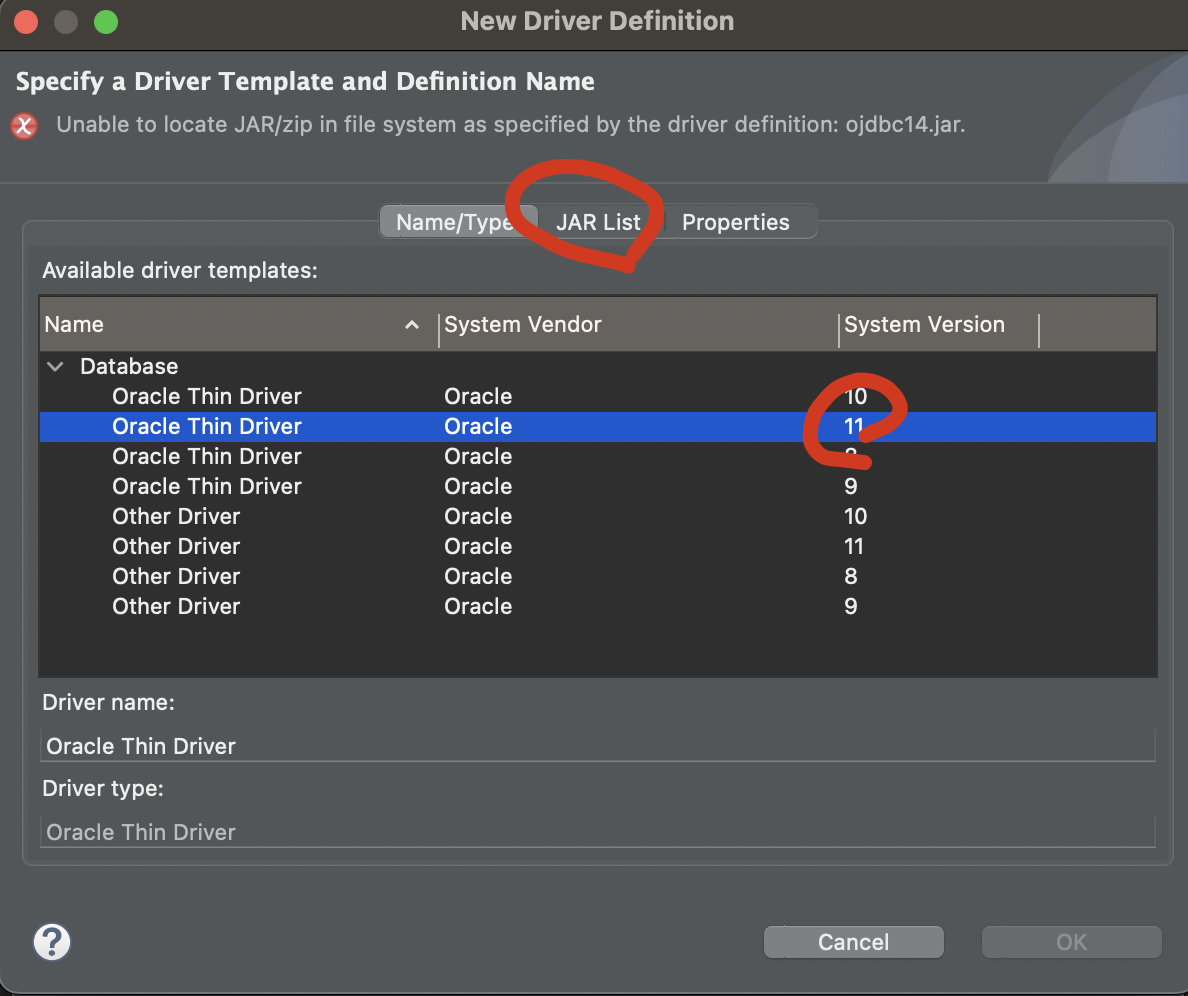Click the 'Unable to locate JAR/zip' error message

[511, 124]
